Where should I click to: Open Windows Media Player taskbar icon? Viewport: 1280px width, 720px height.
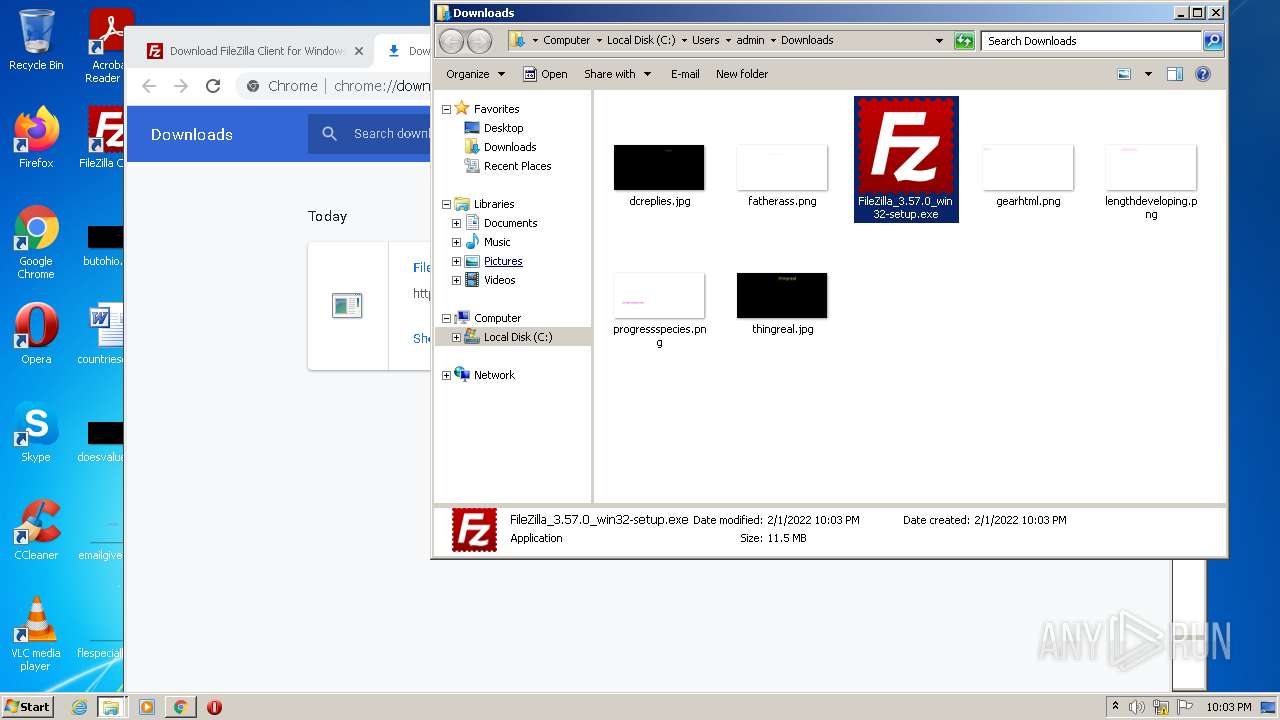point(147,707)
